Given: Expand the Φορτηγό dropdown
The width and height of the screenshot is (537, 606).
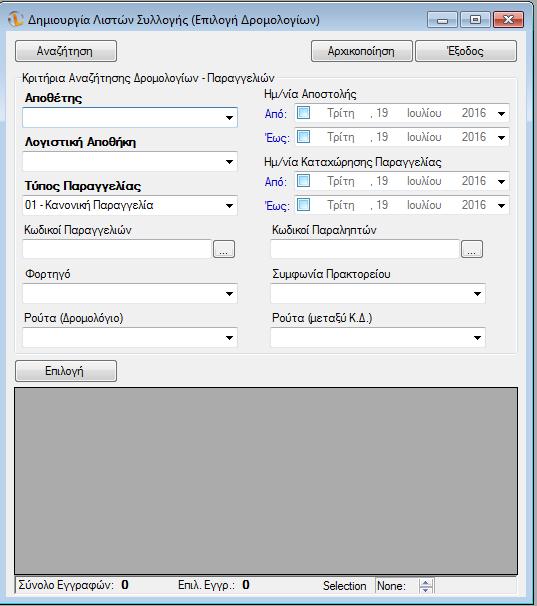Looking at the screenshot, I should (x=130, y=294).
